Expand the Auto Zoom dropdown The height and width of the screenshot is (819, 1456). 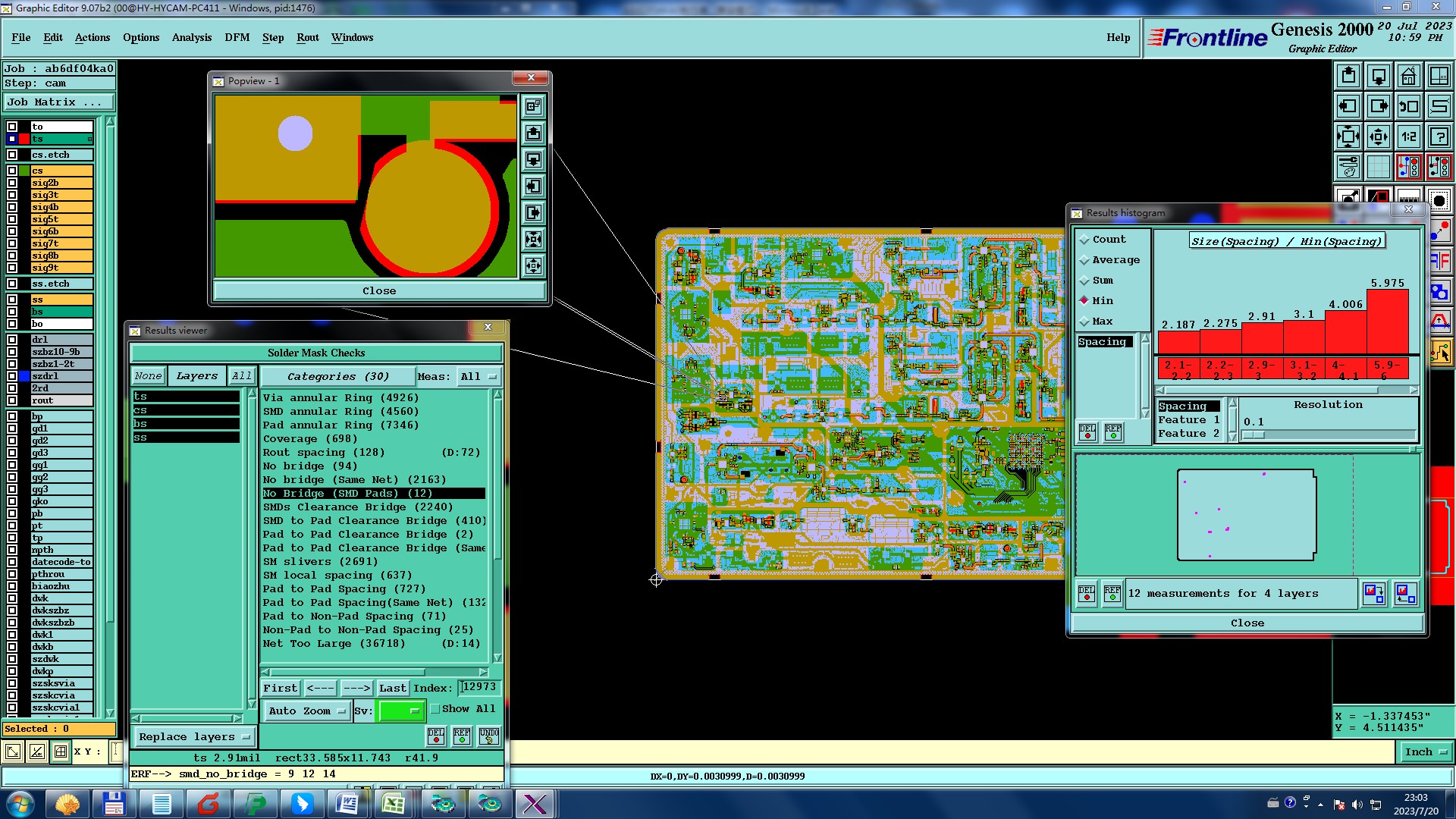307,711
